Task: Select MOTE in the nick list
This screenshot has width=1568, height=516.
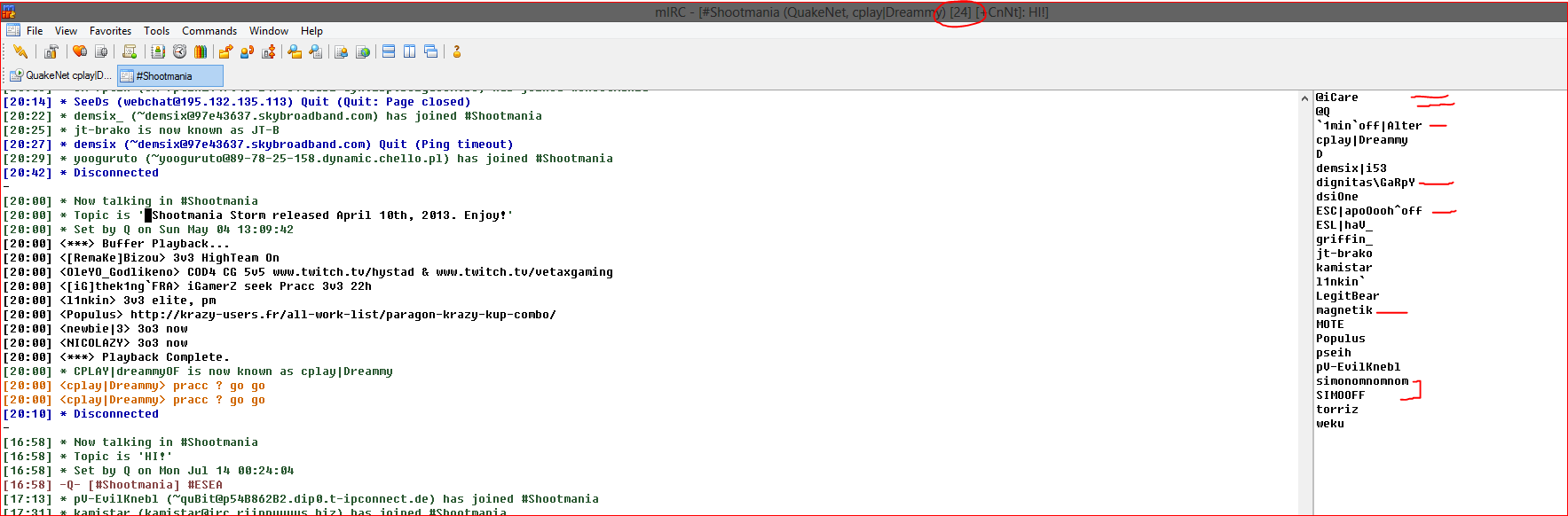Action: pyautogui.click(x=1329, y=324)
